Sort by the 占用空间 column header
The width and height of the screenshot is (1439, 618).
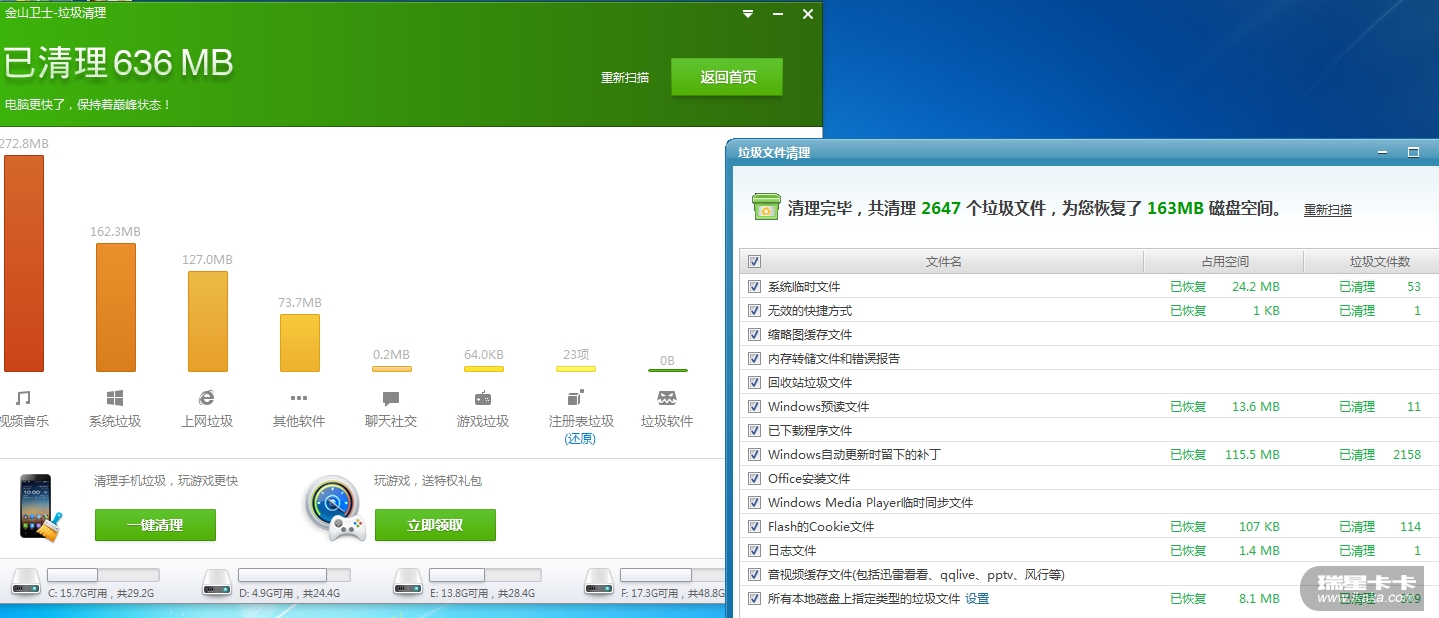(1224, 262)
